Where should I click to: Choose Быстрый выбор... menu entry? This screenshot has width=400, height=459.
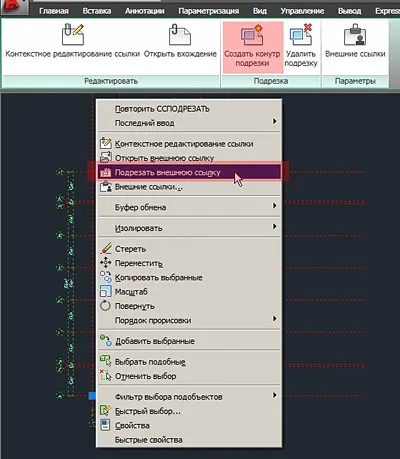(x=189, y=411)
